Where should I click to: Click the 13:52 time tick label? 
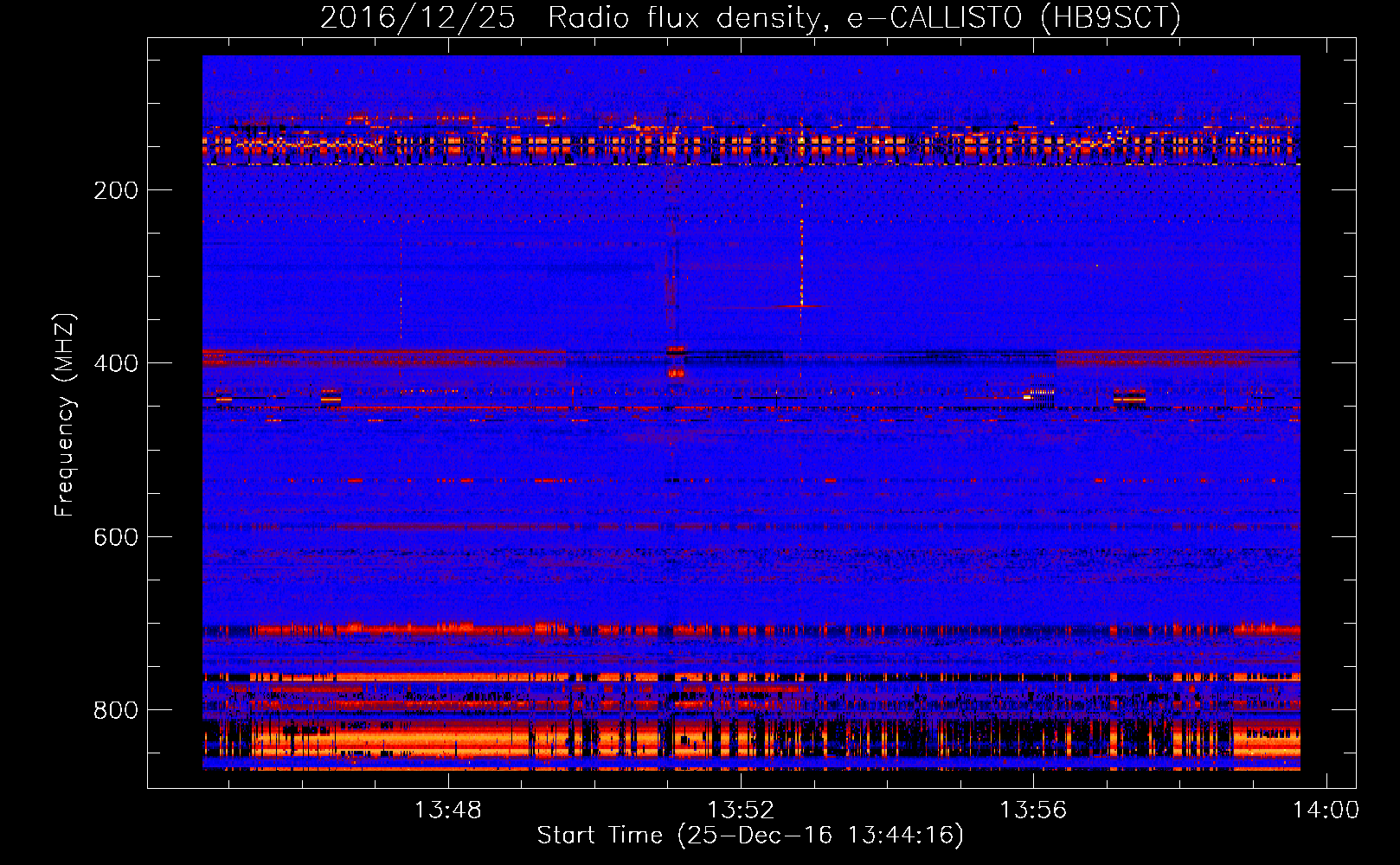(x=741, y=811)
